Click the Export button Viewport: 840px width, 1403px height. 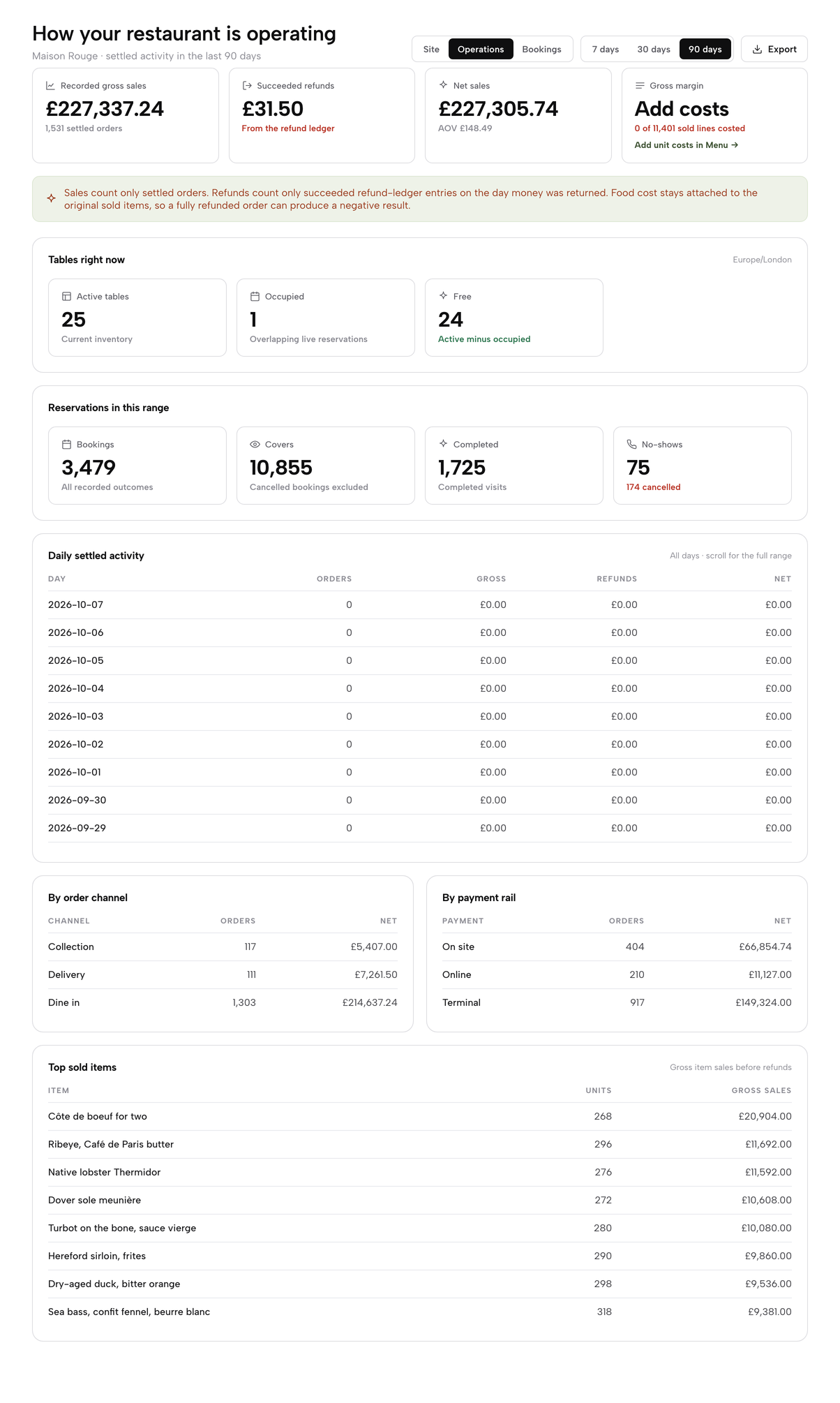tap(774, 50)
